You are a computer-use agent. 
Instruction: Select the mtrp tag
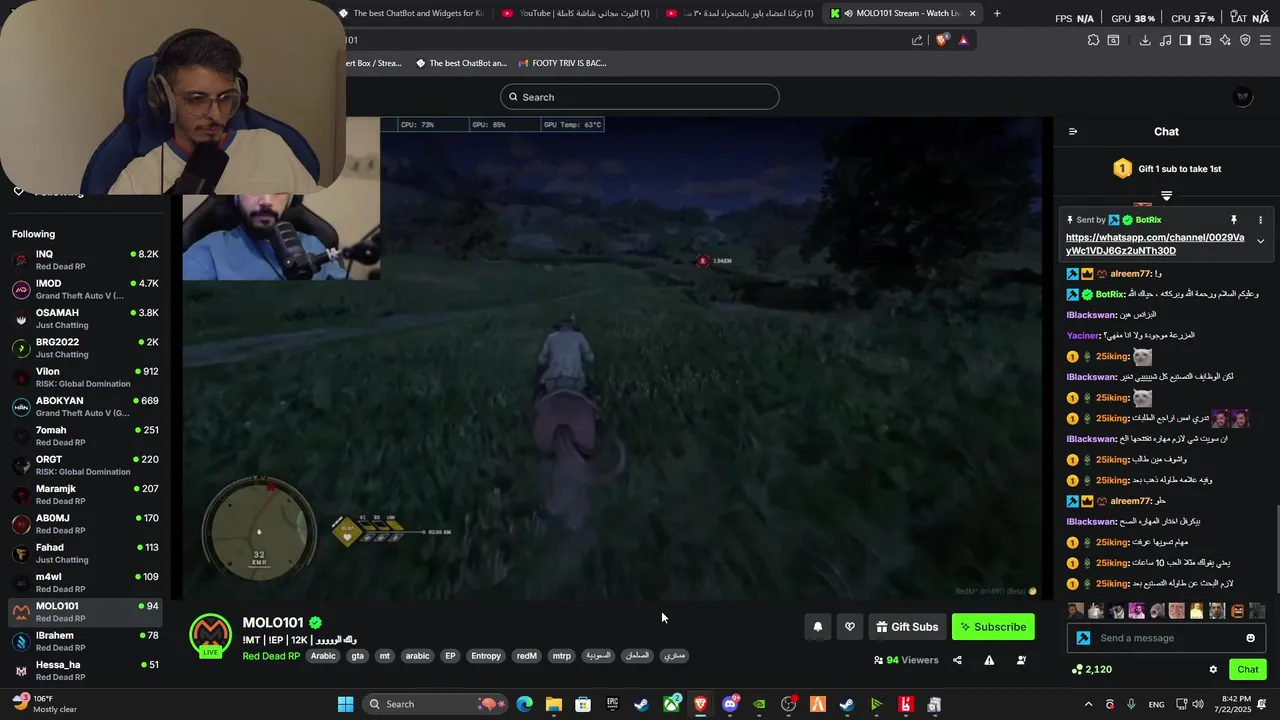[562, 656]
